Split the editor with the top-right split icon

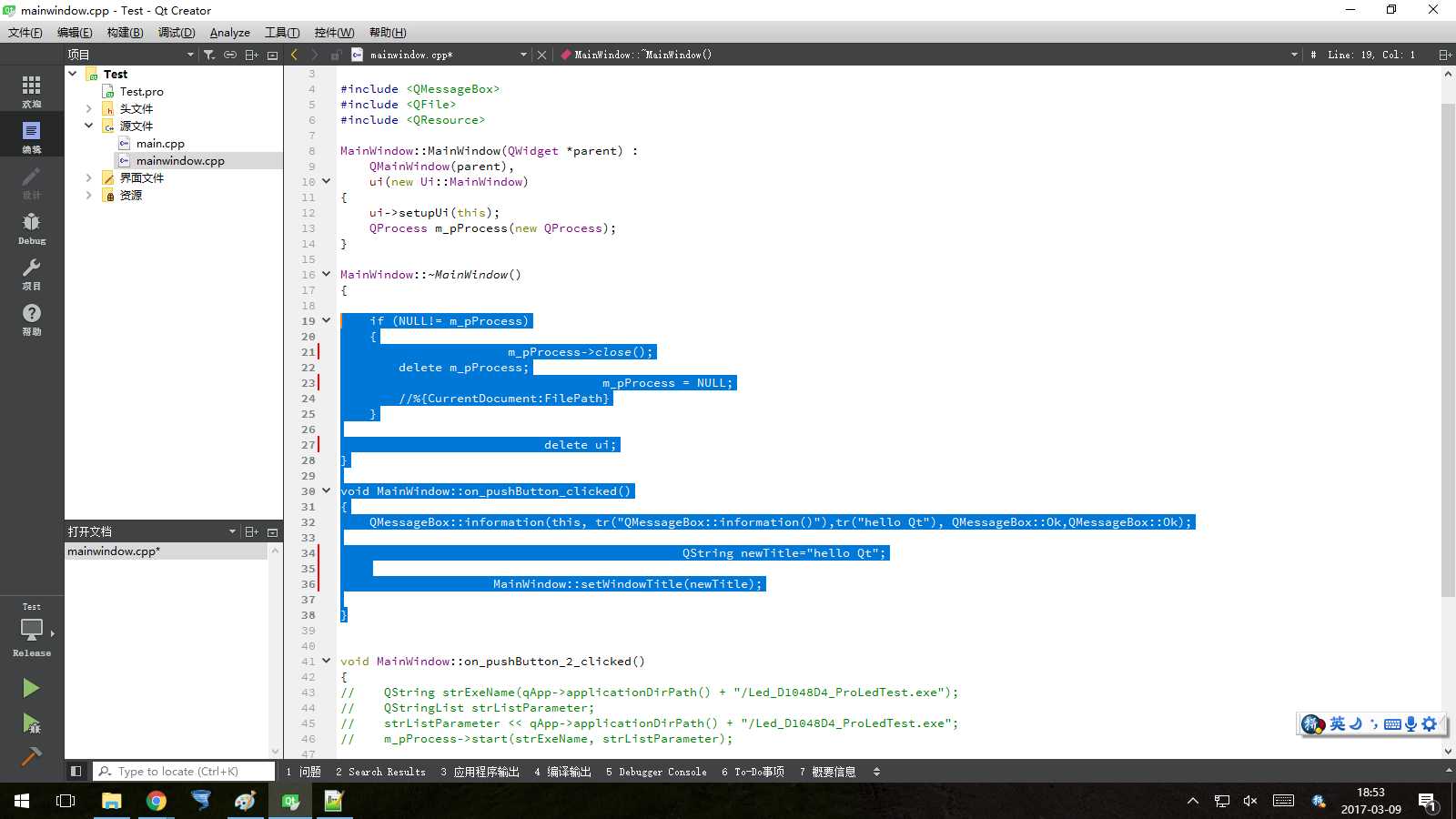pos(1444,55)
